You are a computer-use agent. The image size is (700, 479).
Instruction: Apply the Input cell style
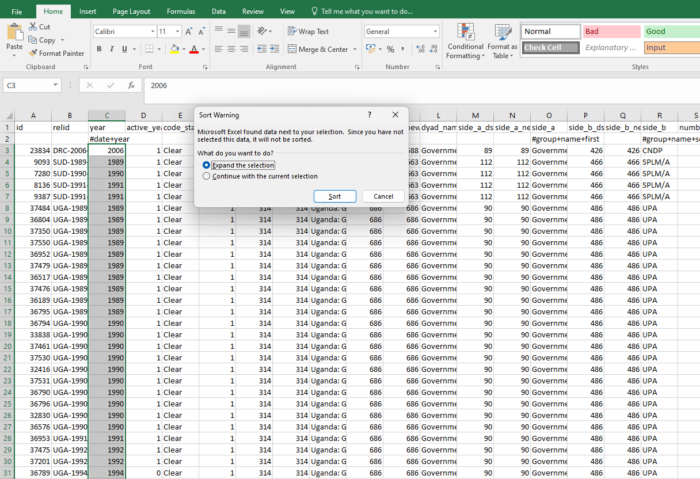pos(671,48)
